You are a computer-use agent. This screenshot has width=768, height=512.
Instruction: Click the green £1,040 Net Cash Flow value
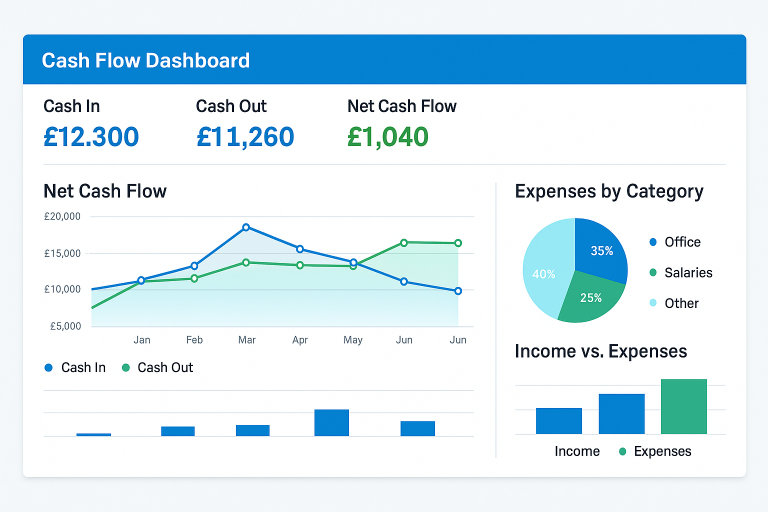387,137
